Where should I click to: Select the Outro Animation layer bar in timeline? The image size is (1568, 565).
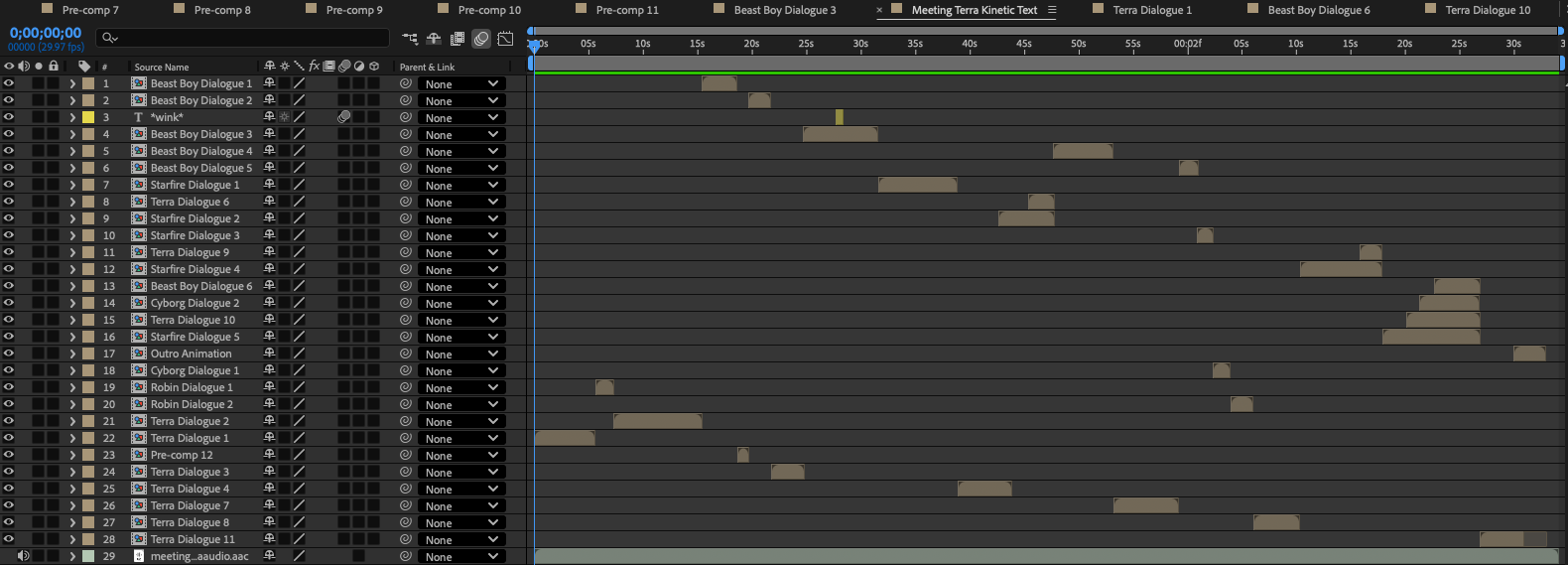[1529, 353]
